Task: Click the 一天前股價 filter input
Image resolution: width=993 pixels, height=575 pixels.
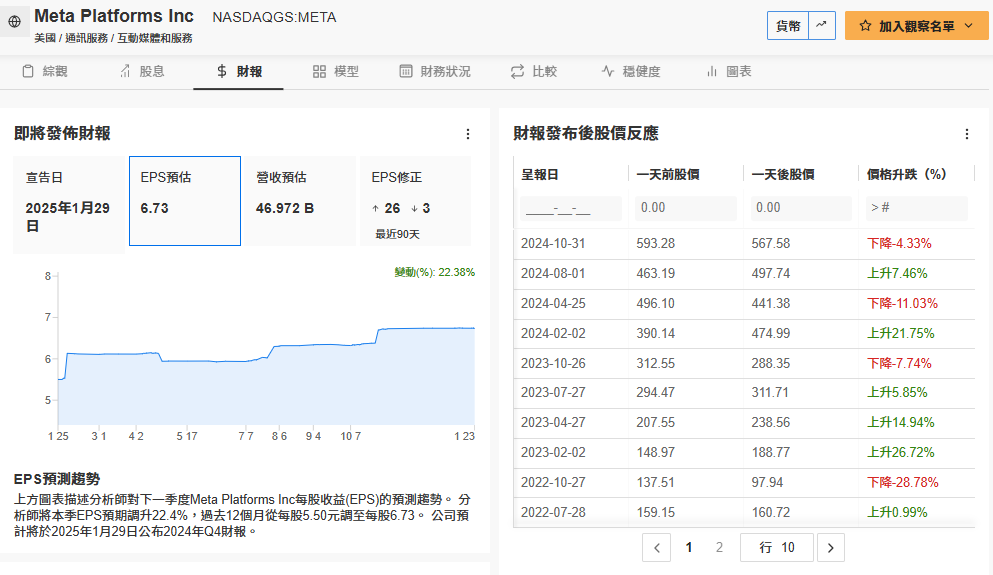Action: click(x=686, y=208)
